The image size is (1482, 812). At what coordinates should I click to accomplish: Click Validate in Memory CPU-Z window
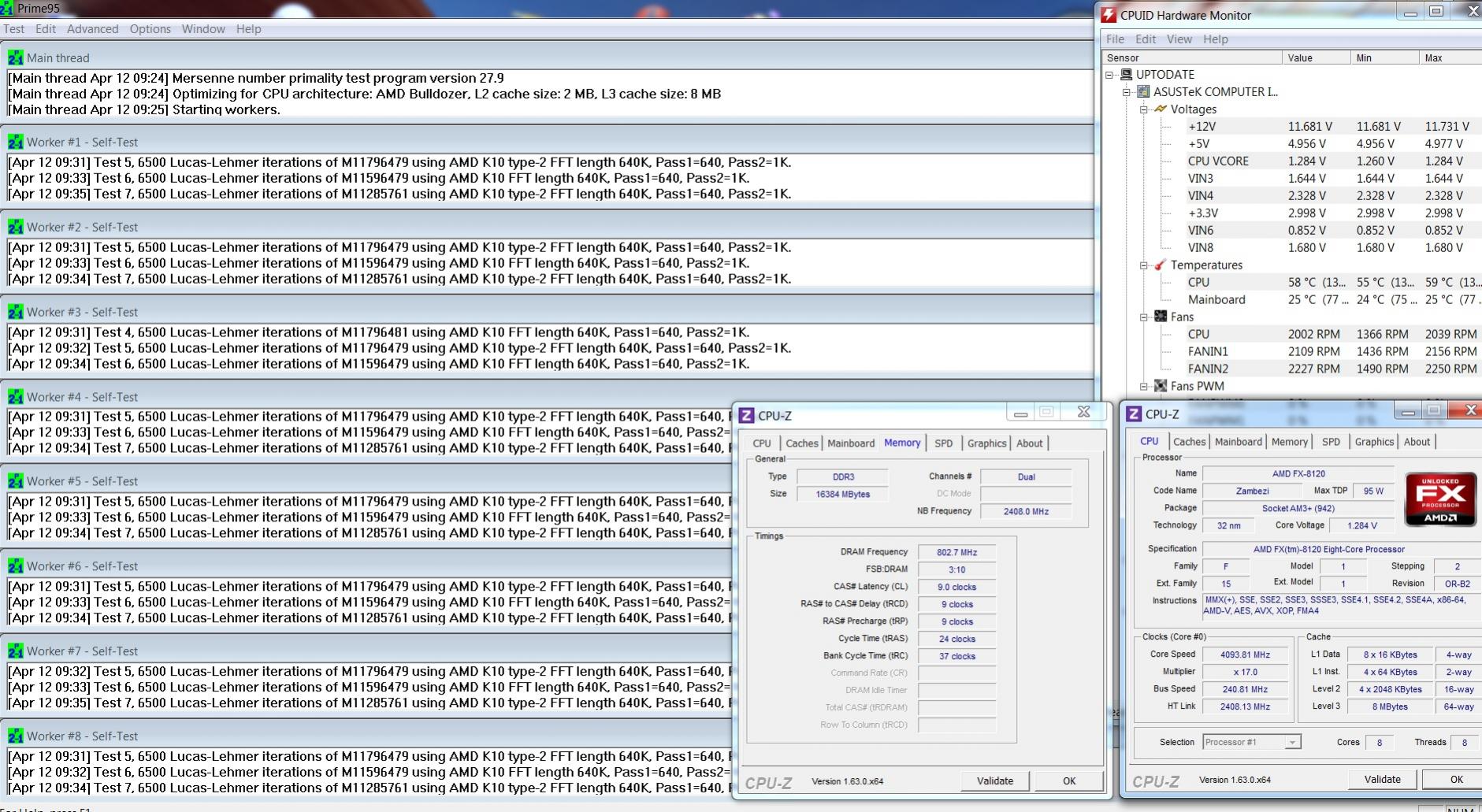click(995, 780)
